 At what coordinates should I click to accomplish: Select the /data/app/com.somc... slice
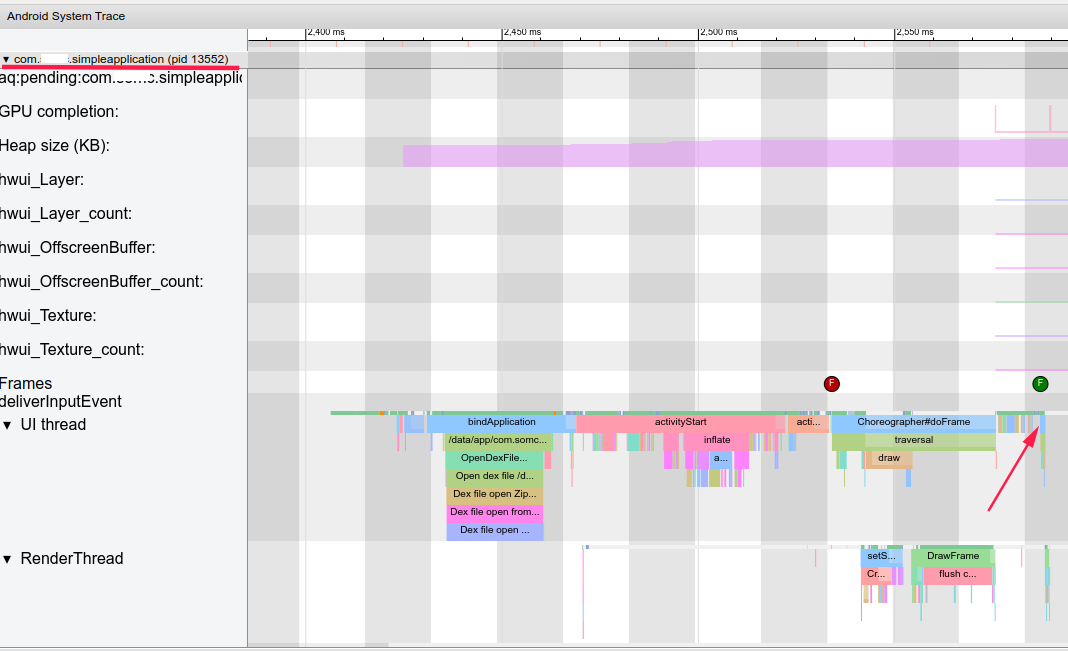498,441
